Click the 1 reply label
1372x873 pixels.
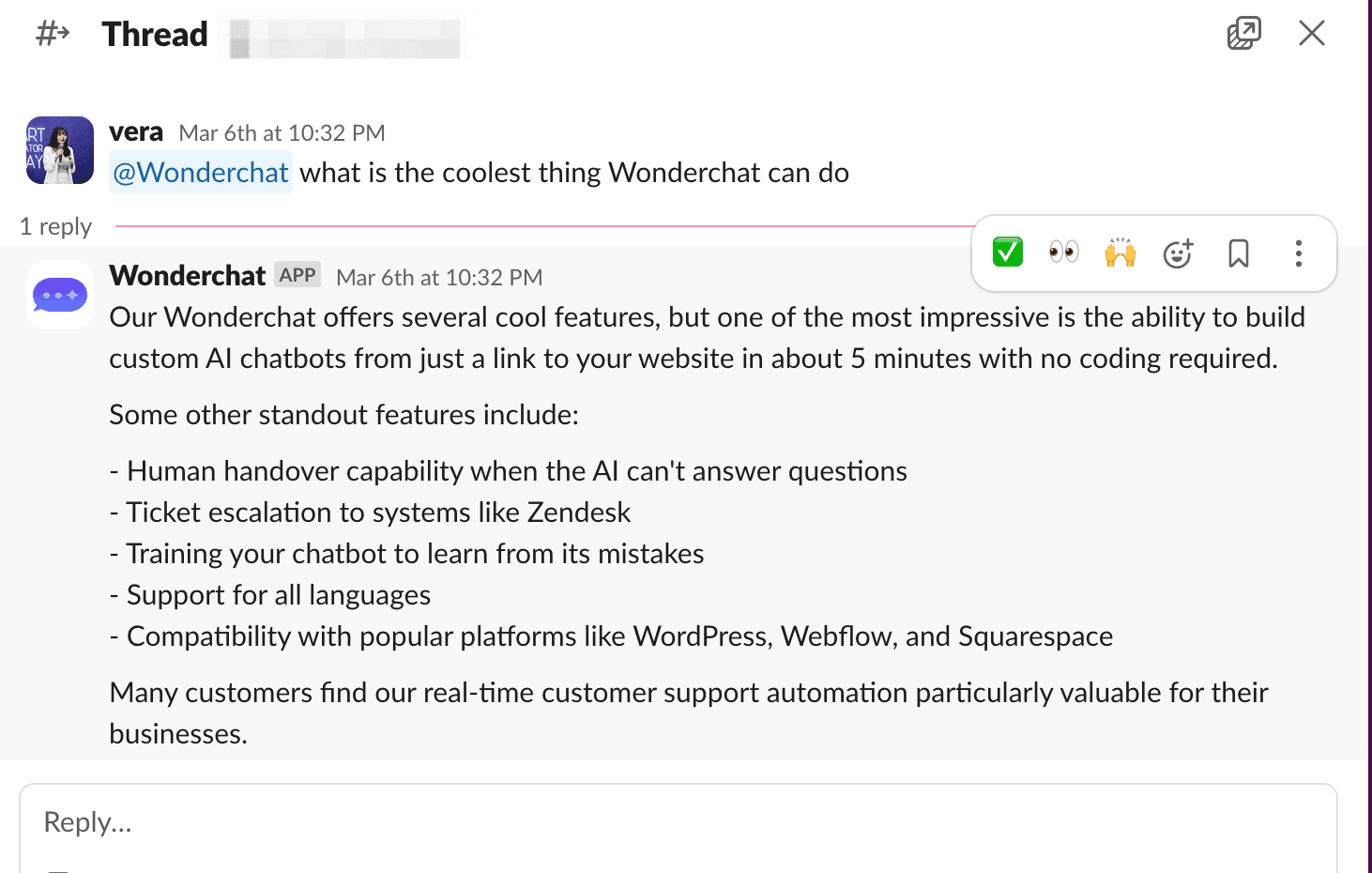point(55,227)
